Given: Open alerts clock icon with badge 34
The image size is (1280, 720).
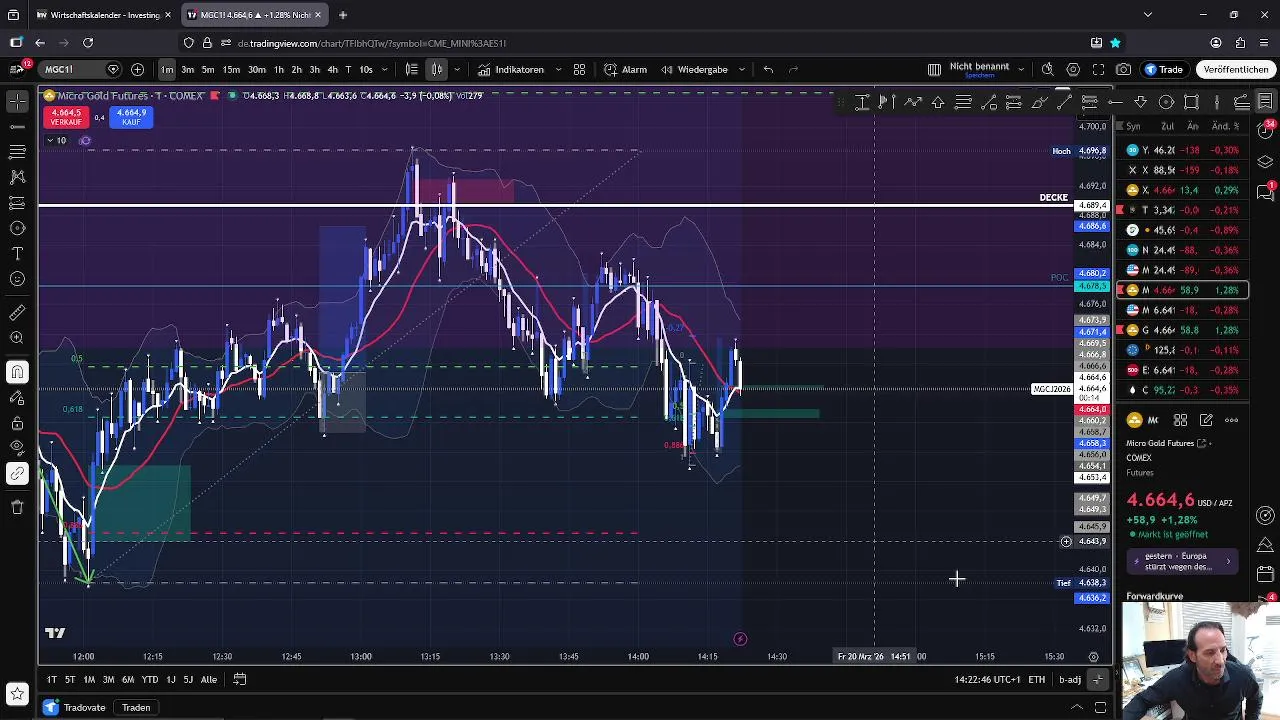Looking at the screenshot, I should coord(1265,132).
